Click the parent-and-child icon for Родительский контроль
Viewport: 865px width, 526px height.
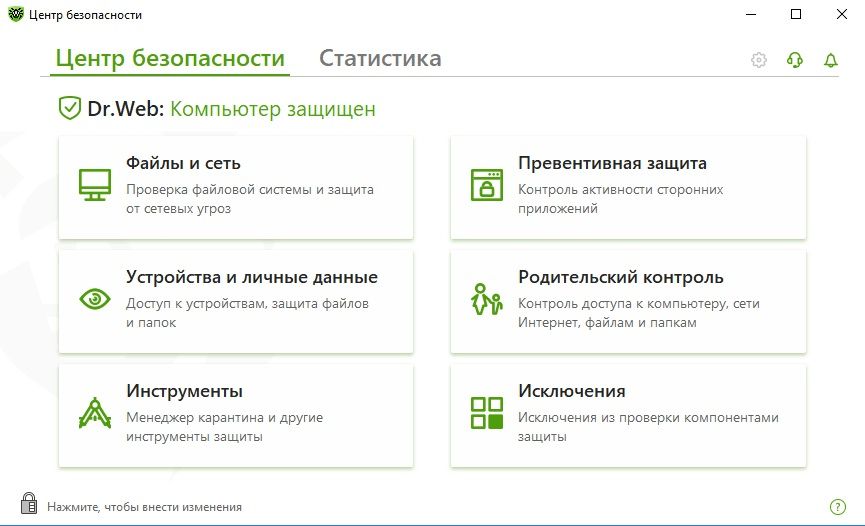487,299
